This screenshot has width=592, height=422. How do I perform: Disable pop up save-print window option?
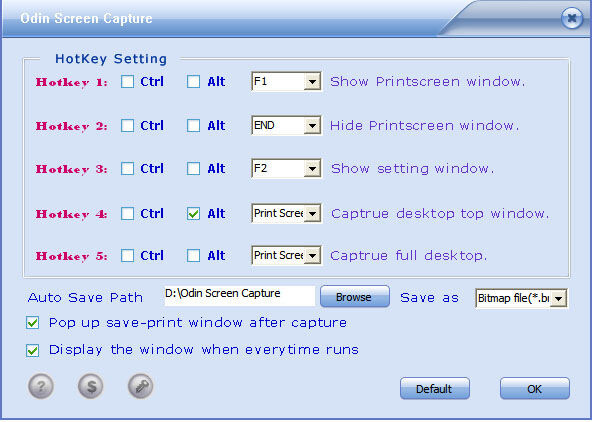point(32,323)
